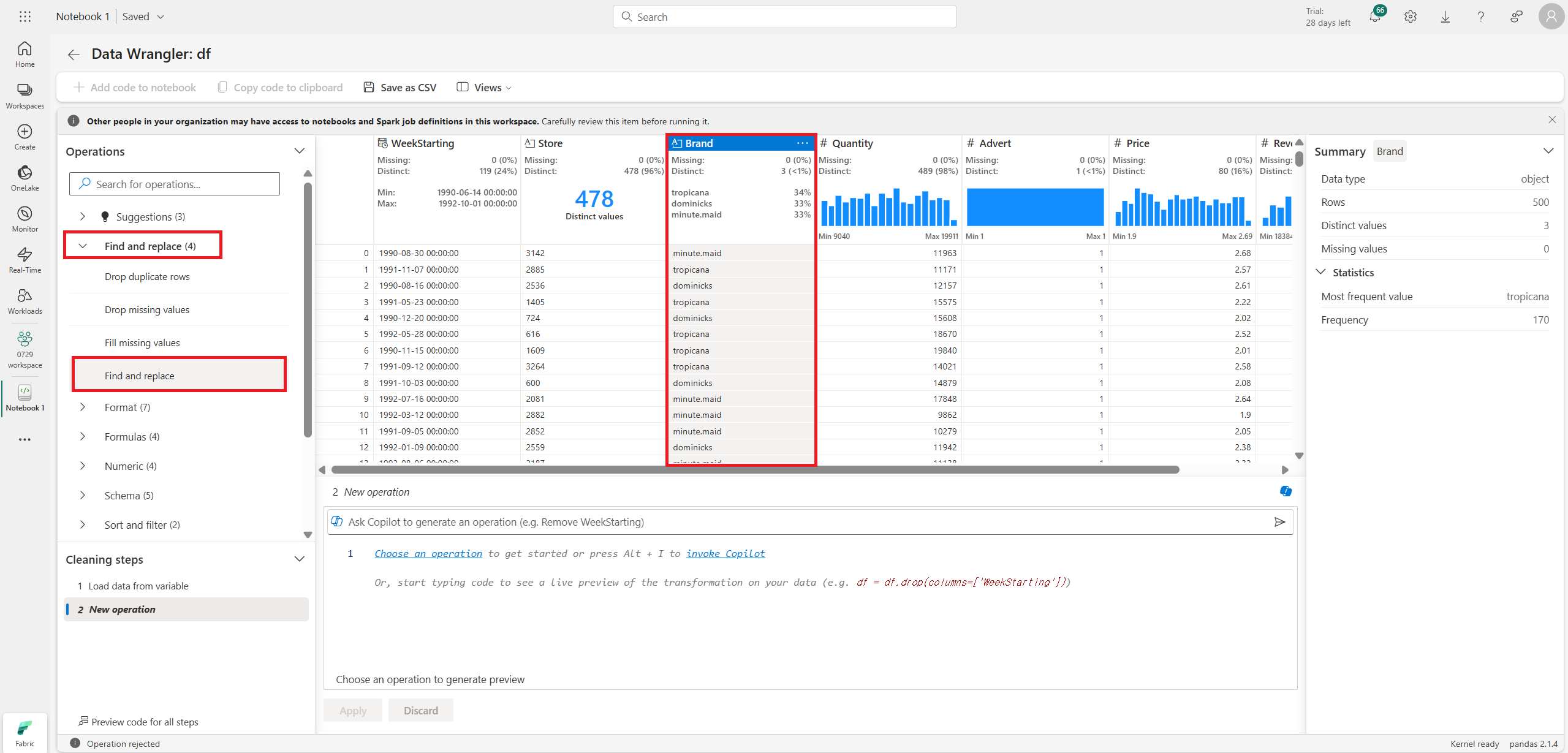The width and height of the screenshot is (1568, 753).
Task: Click Save as CSV
Action: (400, 88)
